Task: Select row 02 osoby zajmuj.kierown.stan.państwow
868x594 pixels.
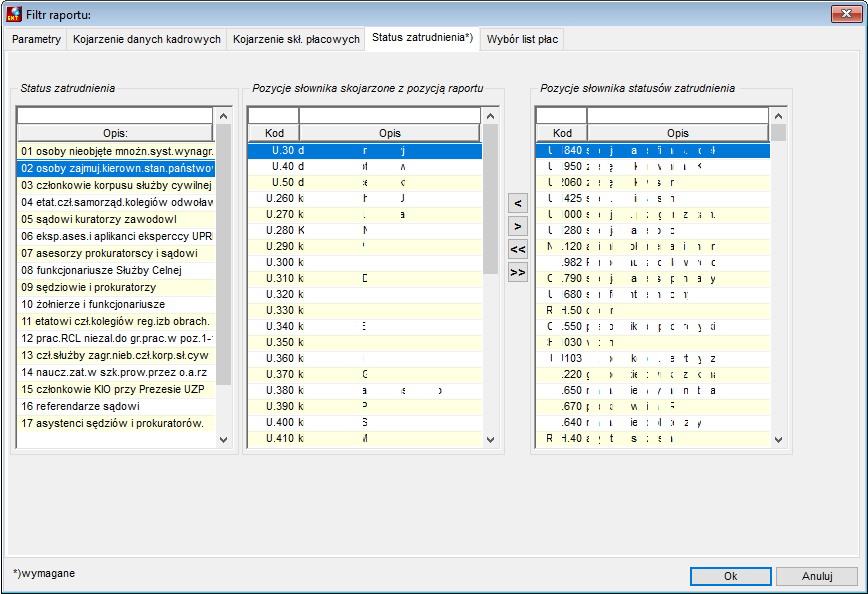Action: (x=116, y=168)
